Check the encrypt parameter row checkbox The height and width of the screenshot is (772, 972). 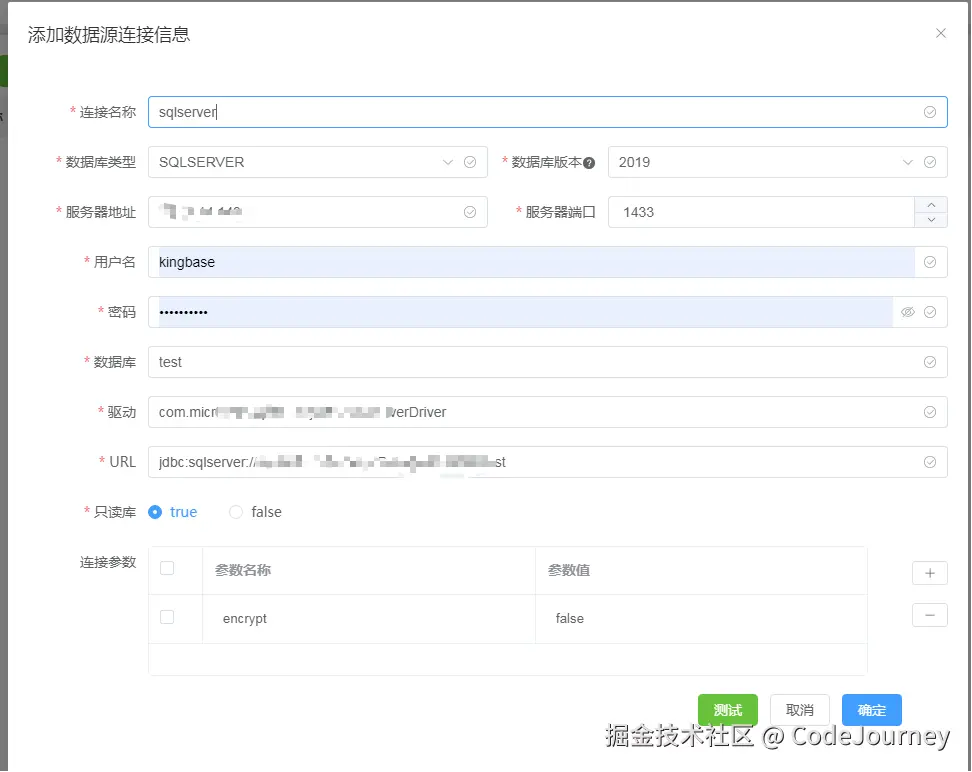[x=167, y=617]
